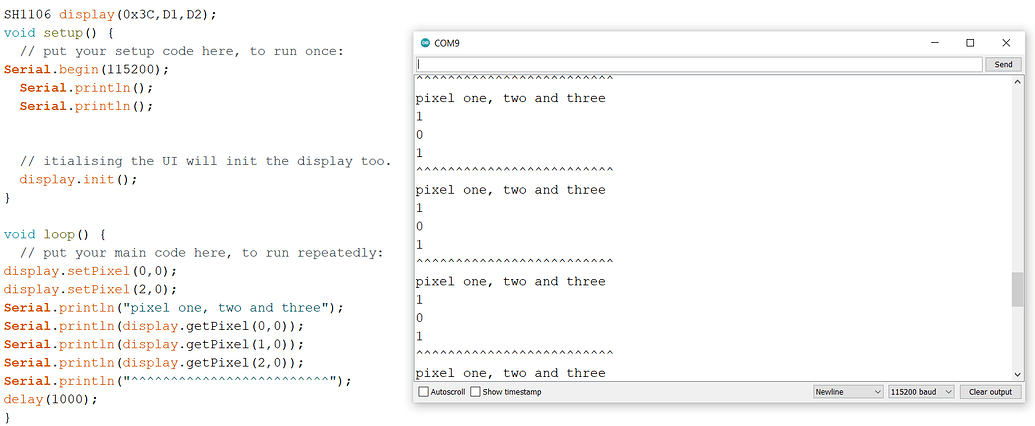Click the delay(1000) line in code
This screenshot has height=426, width=1035.
[50, 400]
